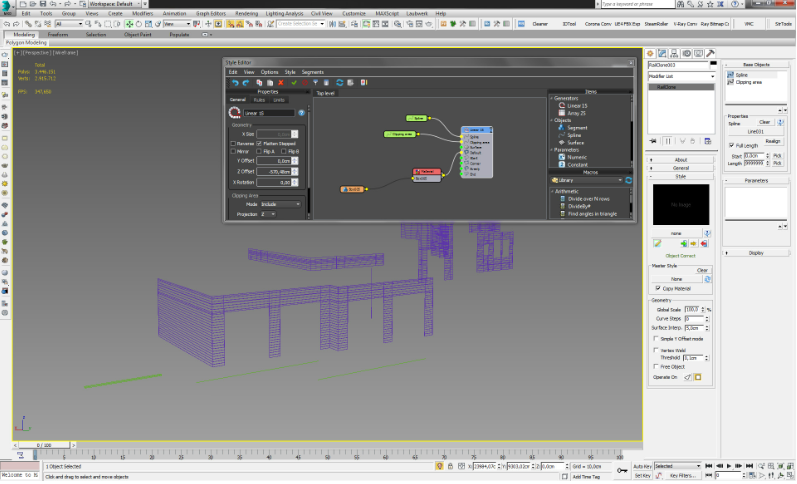Click the Go to End playback button
The width and height of the screenshot is (797, 484).
pos(749,466)
